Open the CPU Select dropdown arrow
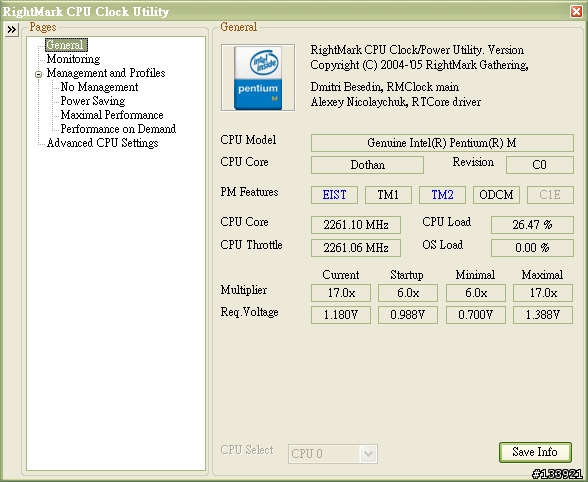This screenshot has width=588, height=482. point(368,454)
